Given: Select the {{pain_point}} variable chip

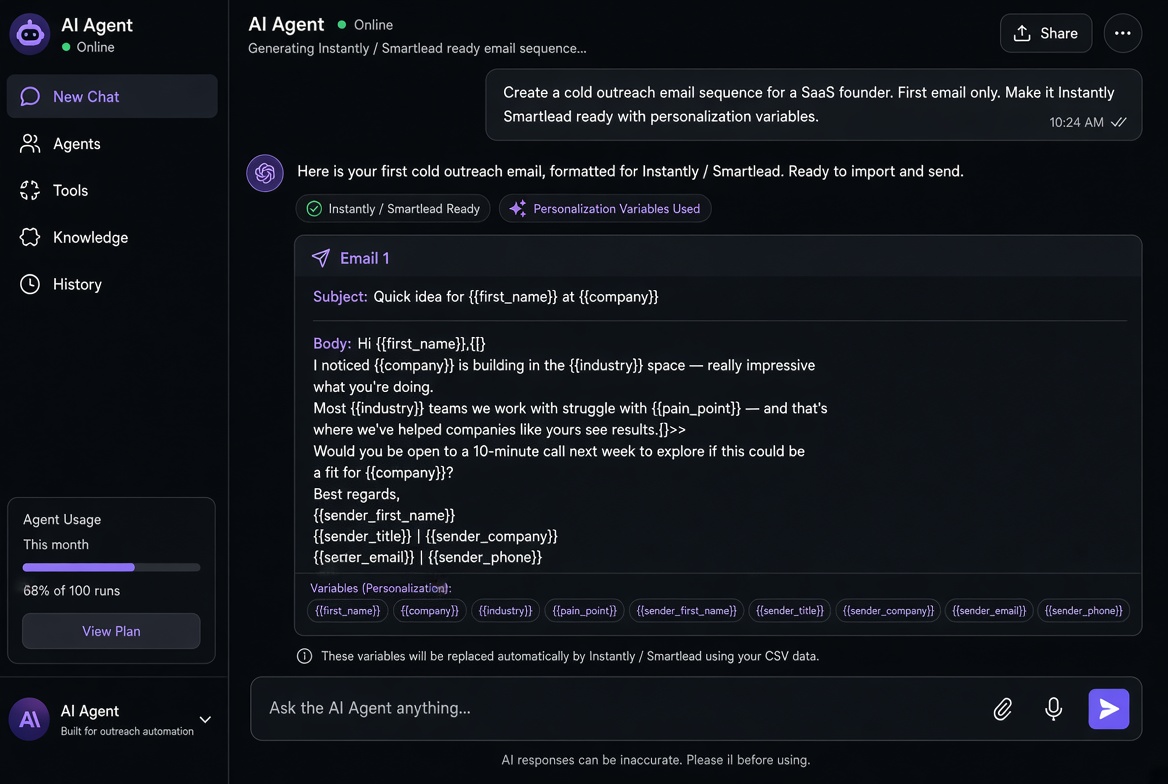Looking at the screenshot, I should click(x=584, y=610).
